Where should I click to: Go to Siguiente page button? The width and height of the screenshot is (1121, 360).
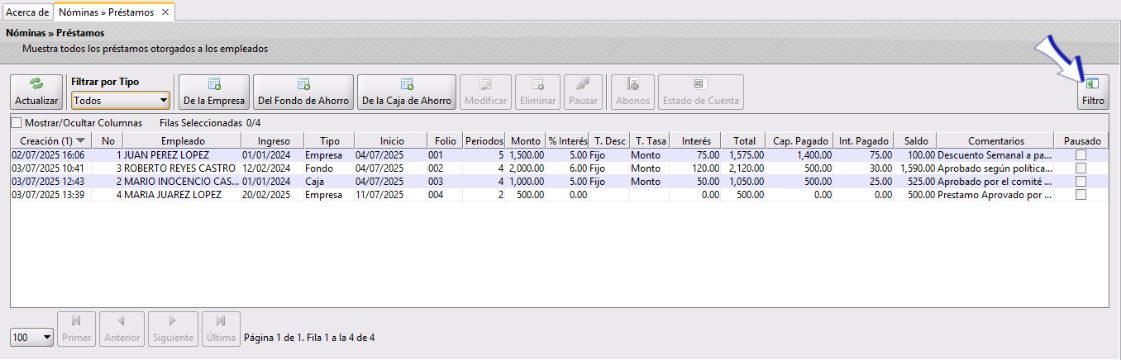pos(173,329)
